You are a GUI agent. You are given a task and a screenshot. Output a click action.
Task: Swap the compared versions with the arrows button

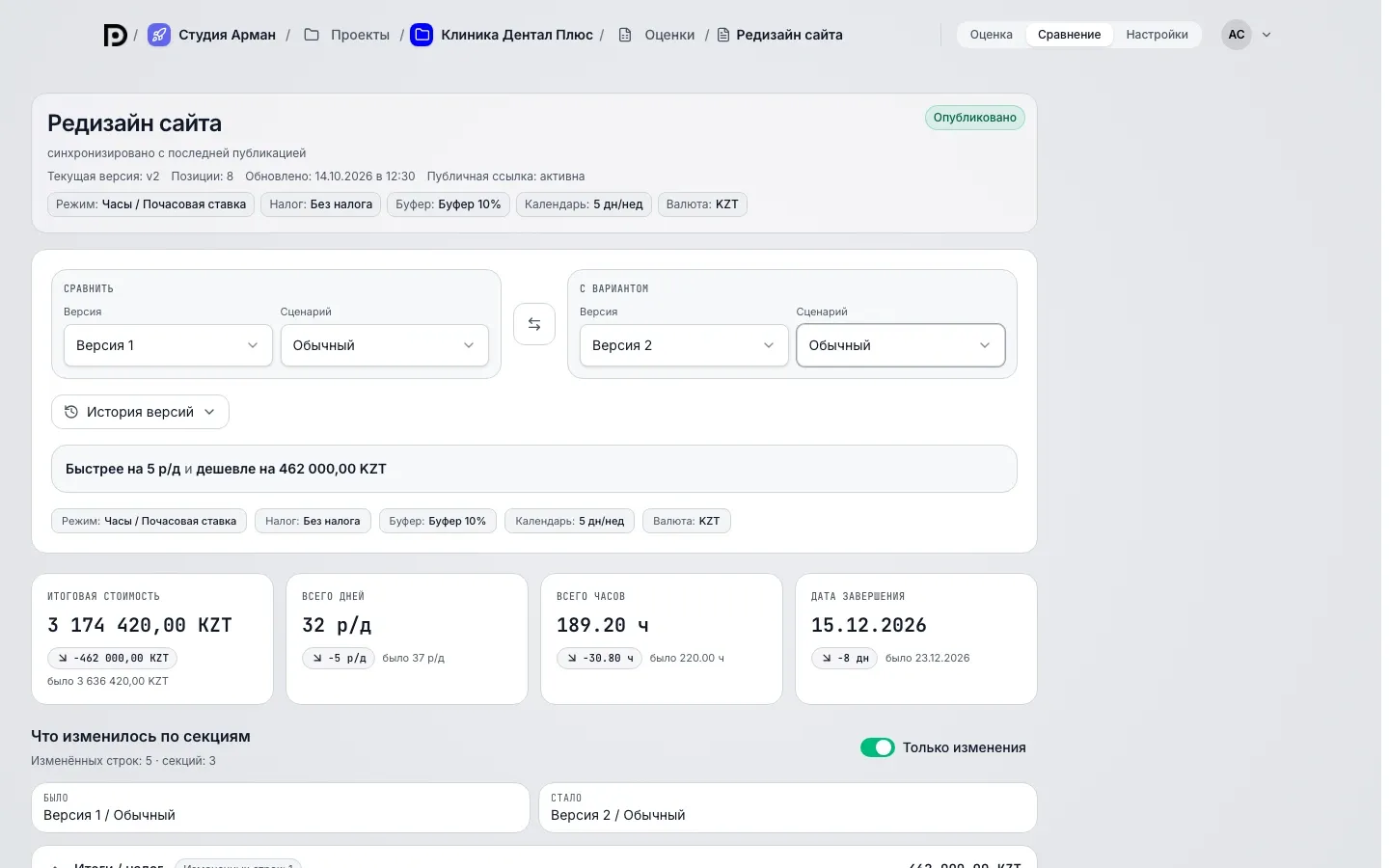click(x=534, y=324)
